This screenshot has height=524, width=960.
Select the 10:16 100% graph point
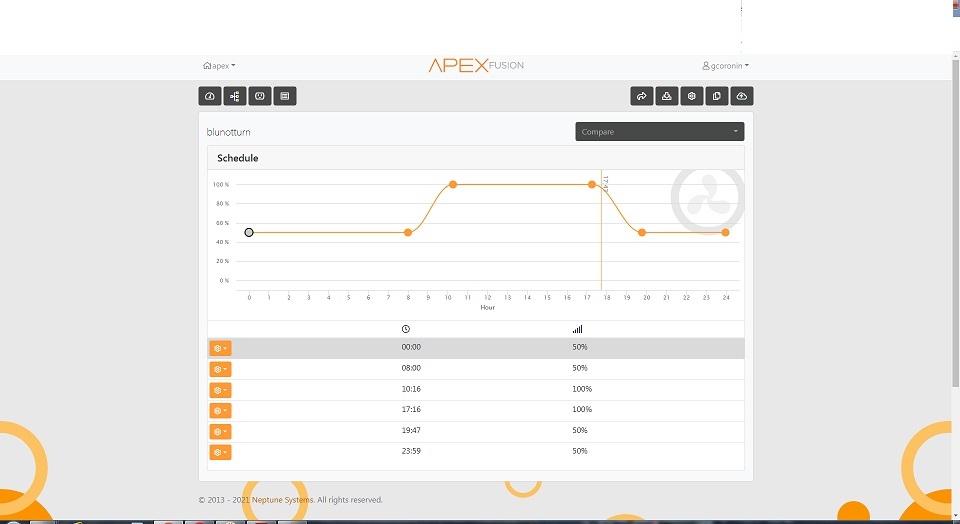coord(452,184)
